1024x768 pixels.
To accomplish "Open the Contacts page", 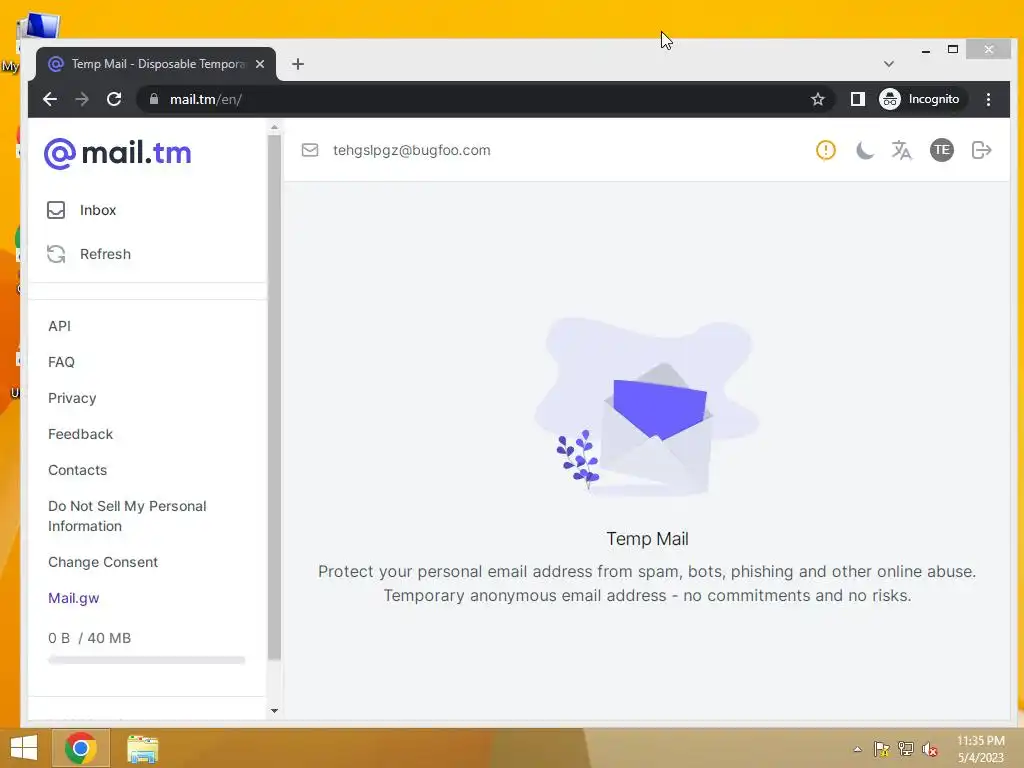I will pyautogui.click(x=77, y=470).
